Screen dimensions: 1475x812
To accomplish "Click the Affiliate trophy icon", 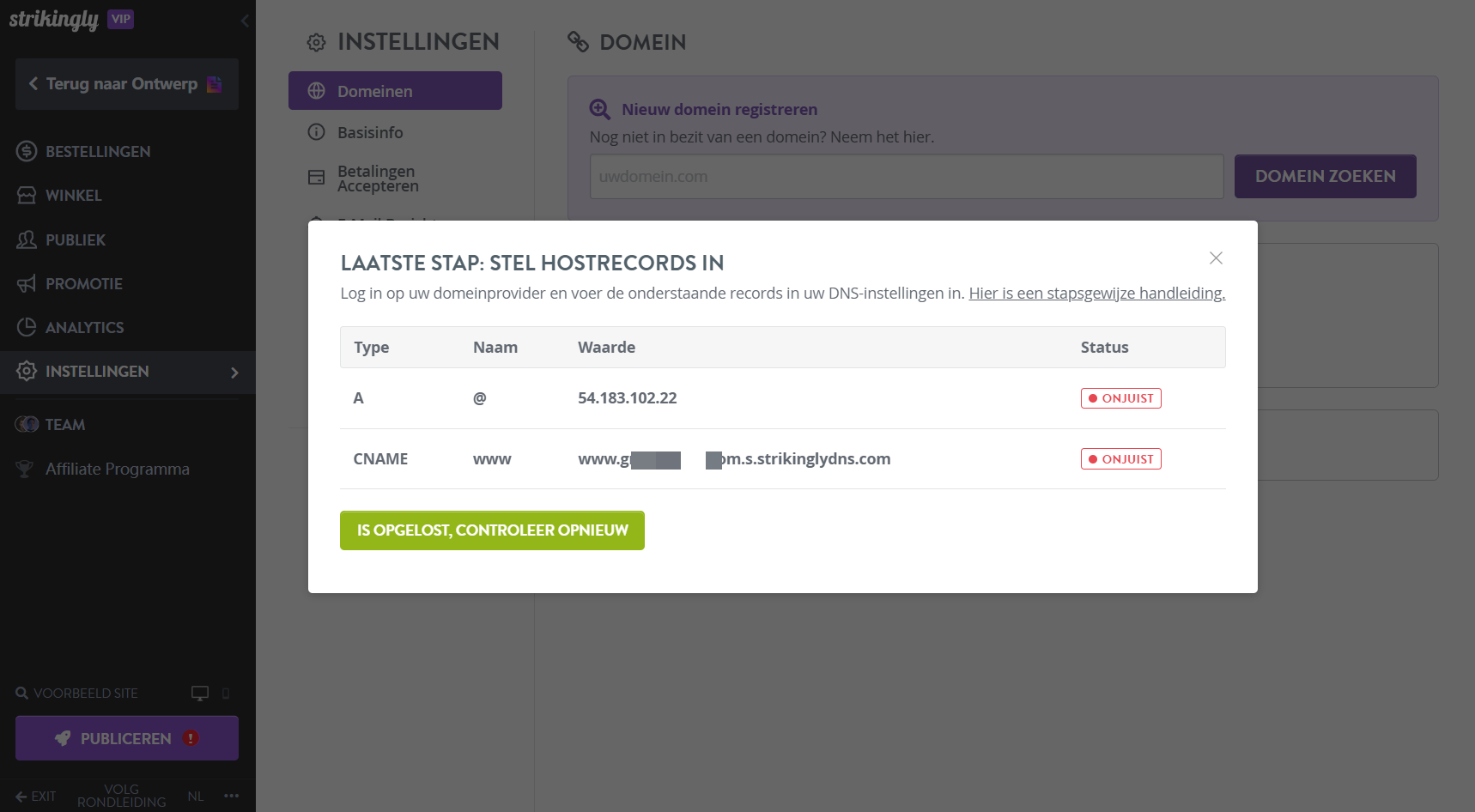I will click(x=25, y=469).
